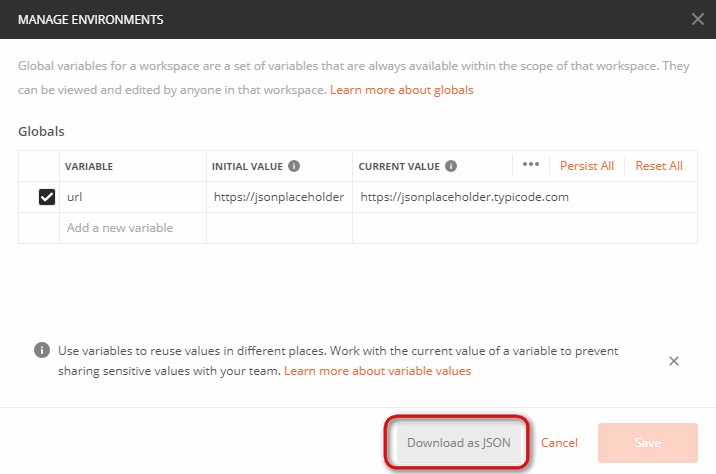Click the Add a new variable field
The image size is (716, 474).
pyautogui.click(x=120, y=228)
